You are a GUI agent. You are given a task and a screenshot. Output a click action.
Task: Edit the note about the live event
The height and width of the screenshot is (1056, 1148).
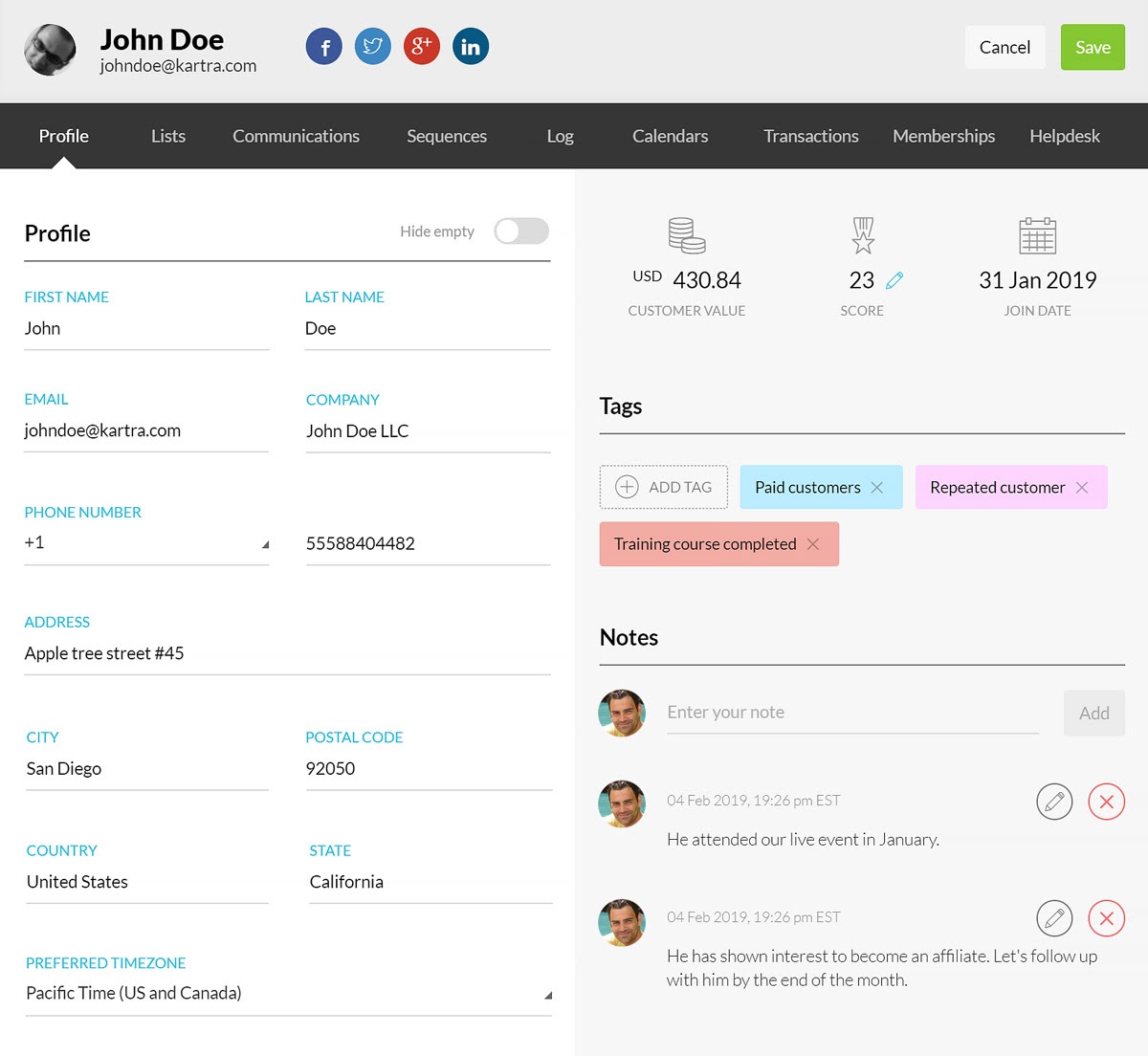pyautogui.click(x=1054, y=802)
